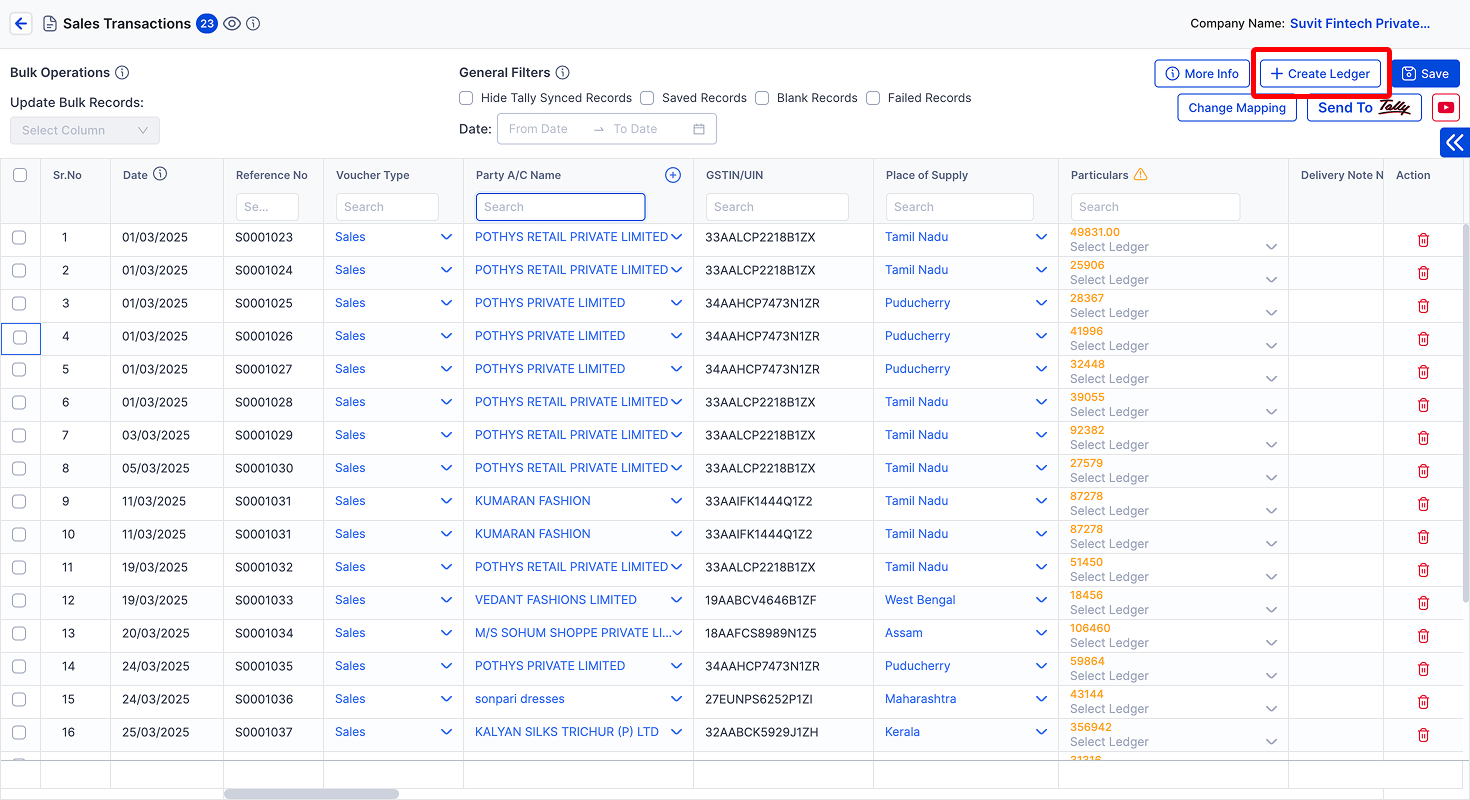Focus the Particulars search field

tap(1155, 207)
